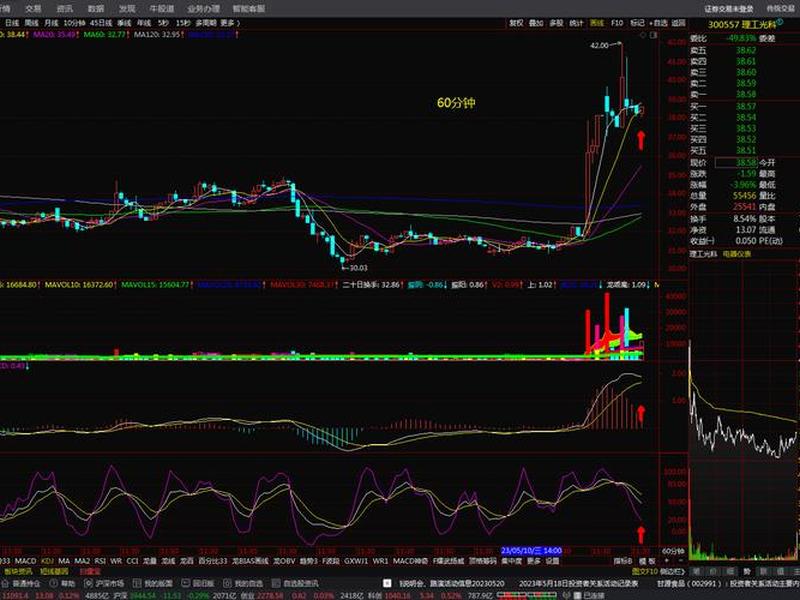Image resolution: width=800 pixels, height=600 pixels.
Task: Click 证券交易未登录 to log in
Action: (729, 9)
